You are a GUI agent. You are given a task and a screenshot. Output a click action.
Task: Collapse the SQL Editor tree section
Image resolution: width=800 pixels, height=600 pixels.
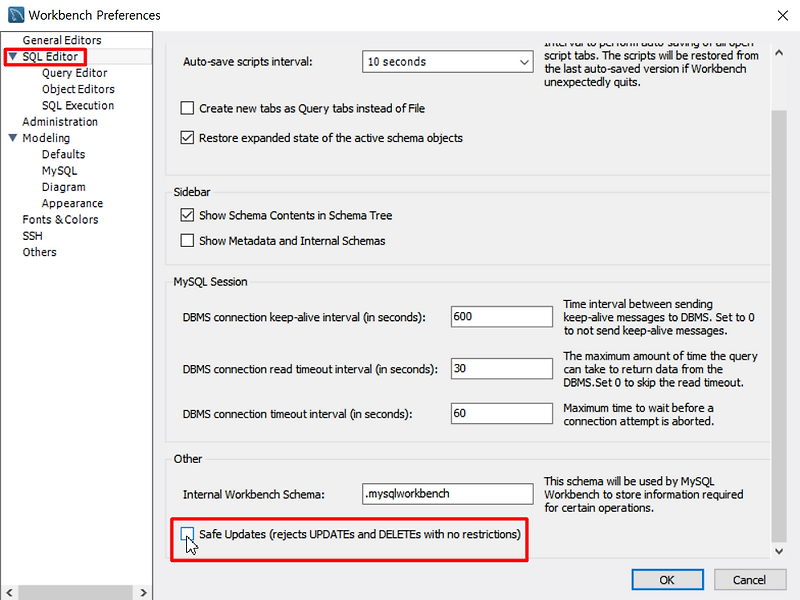(14, 56)
